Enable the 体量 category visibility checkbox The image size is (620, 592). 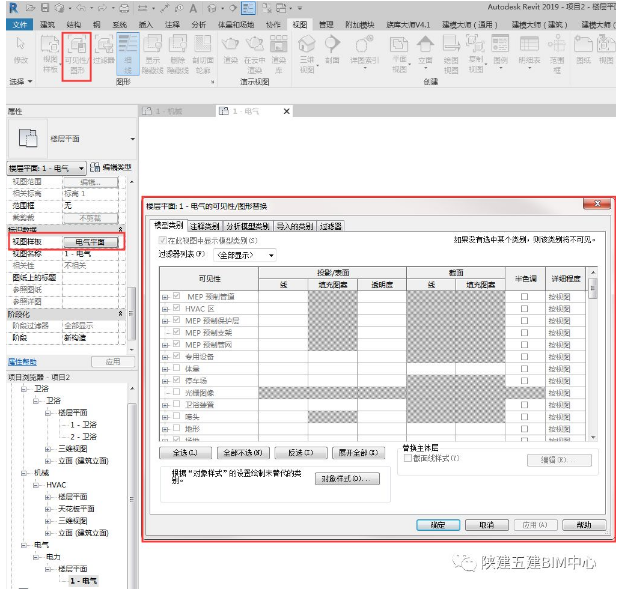177,368
